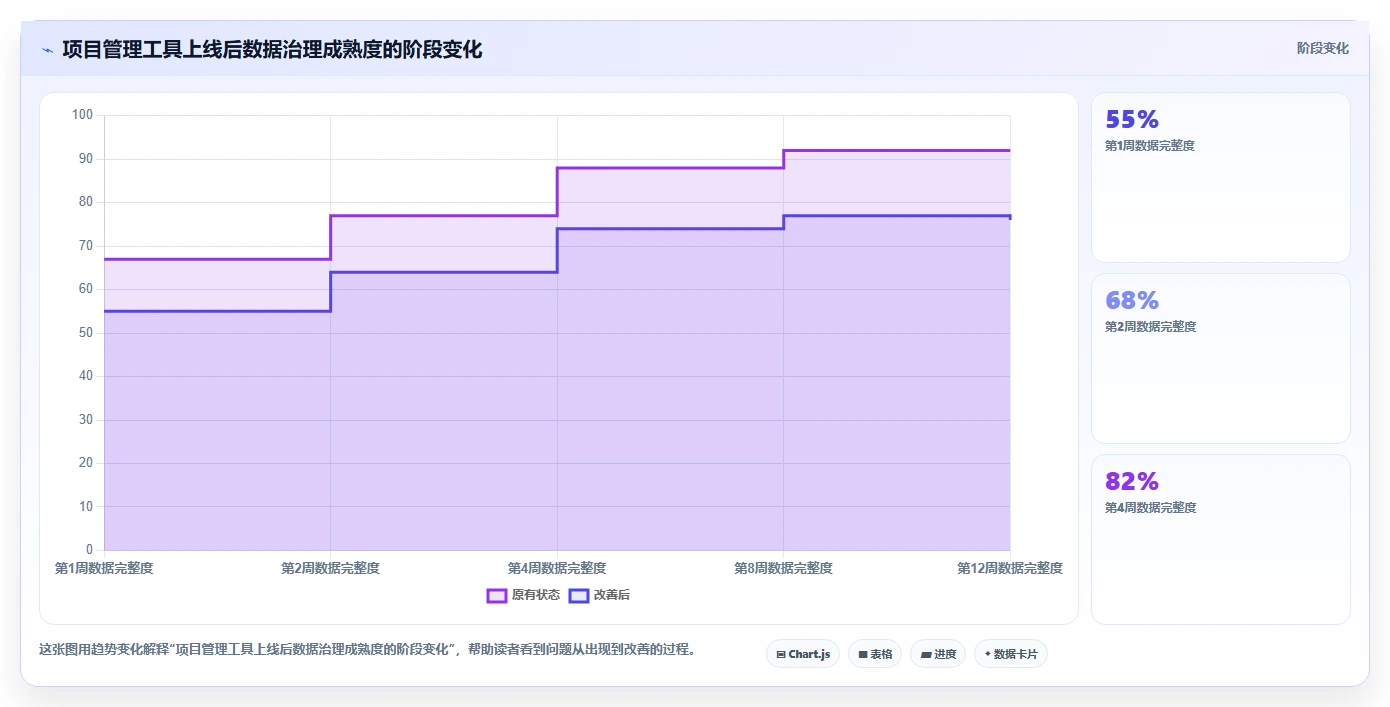Viewport: 1390px width, 707px height.
Task: Open the 82% 第4周数据完整度 card
Action: pyautogui.click(x=1220, y=539)
